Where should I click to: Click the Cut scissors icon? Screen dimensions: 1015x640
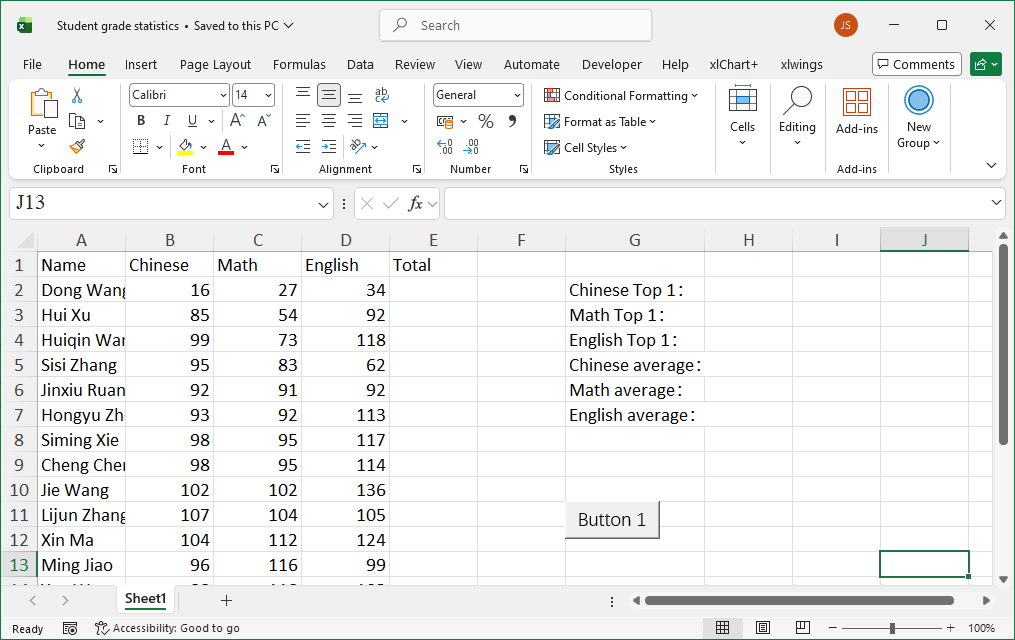77,96
